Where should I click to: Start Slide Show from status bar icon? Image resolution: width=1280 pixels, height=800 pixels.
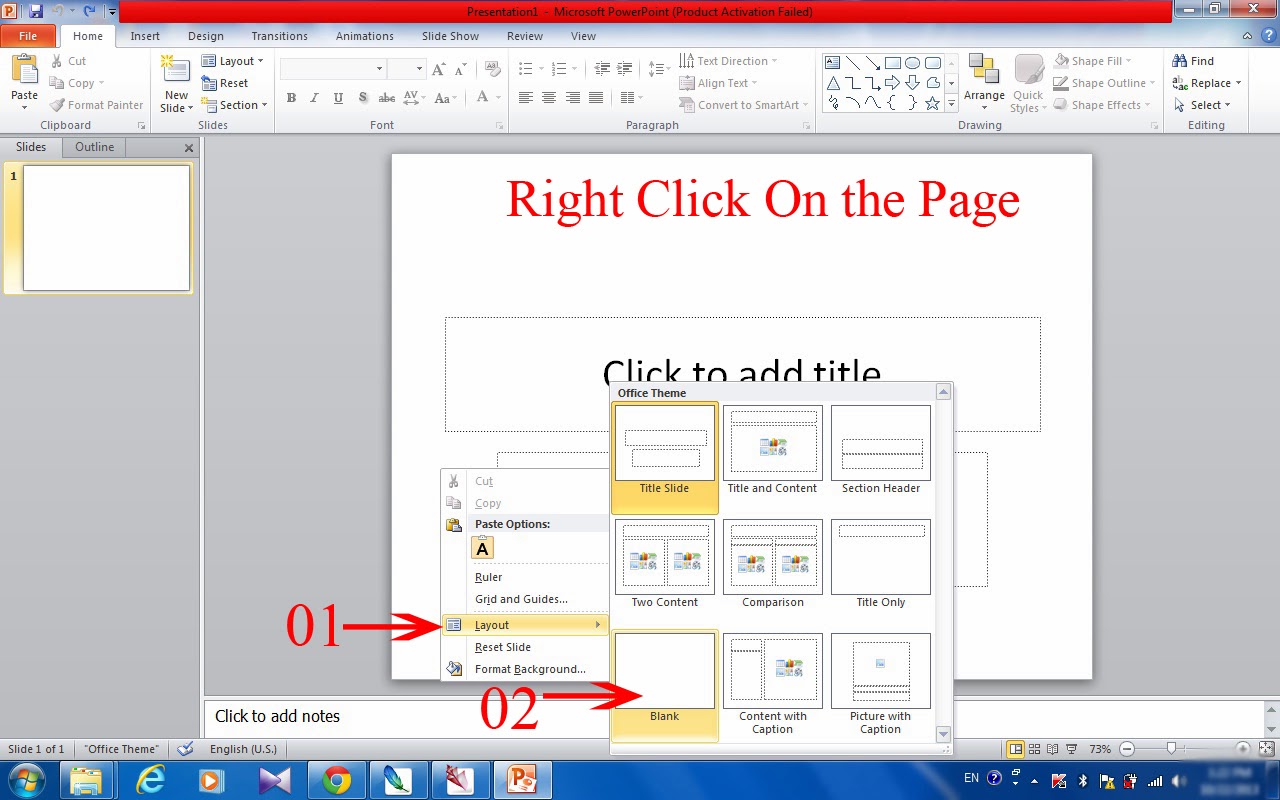(1072, 749)
